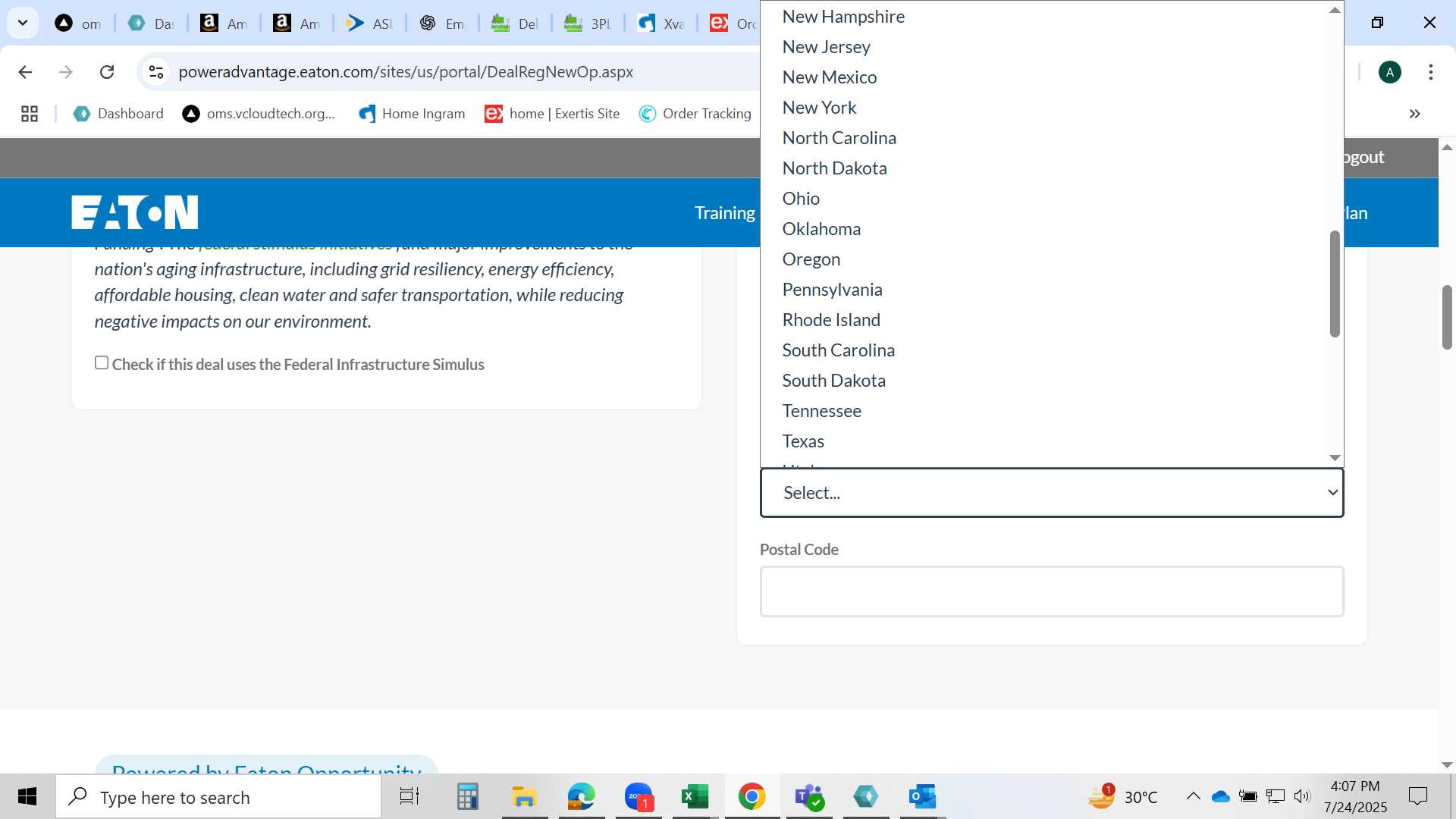
Task: Open Task View on the taskbar
Action: coord(409,797)
